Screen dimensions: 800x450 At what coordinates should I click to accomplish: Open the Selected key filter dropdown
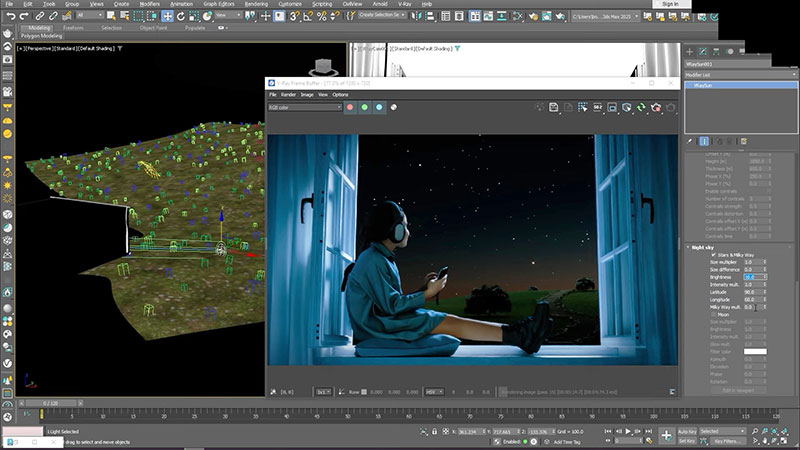point(722,432)
